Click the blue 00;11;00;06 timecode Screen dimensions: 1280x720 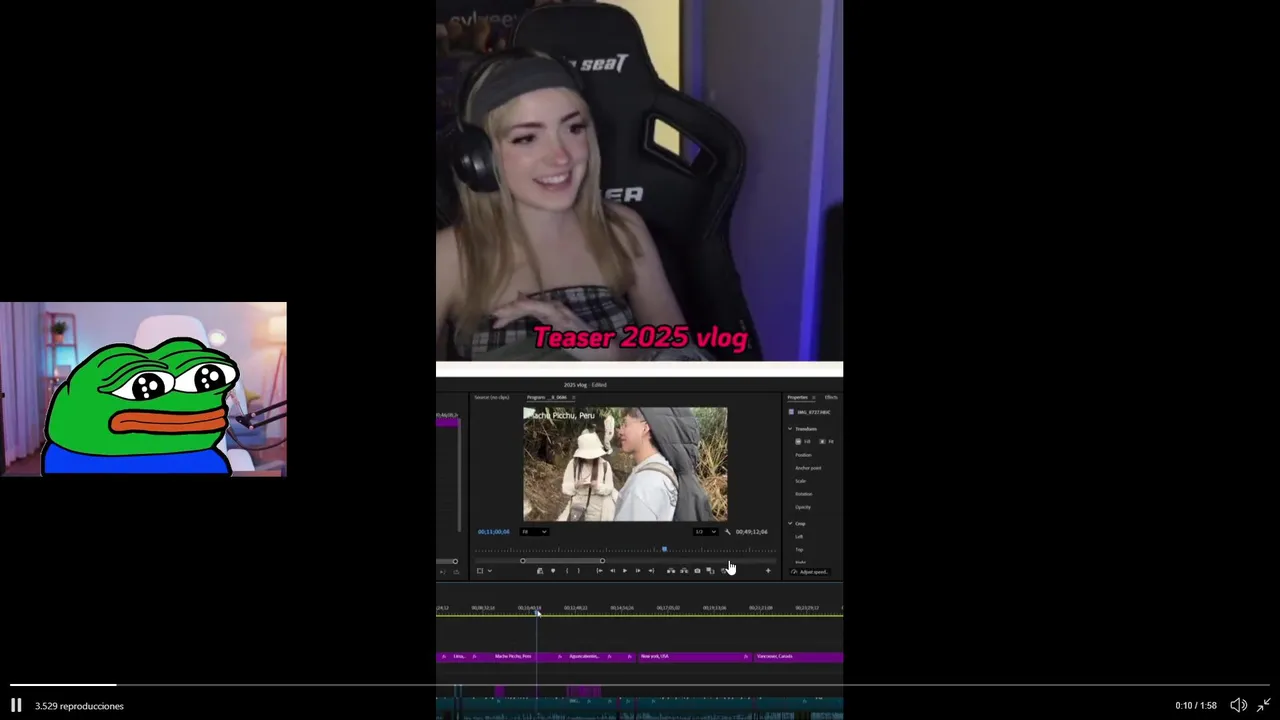point(494,532)
